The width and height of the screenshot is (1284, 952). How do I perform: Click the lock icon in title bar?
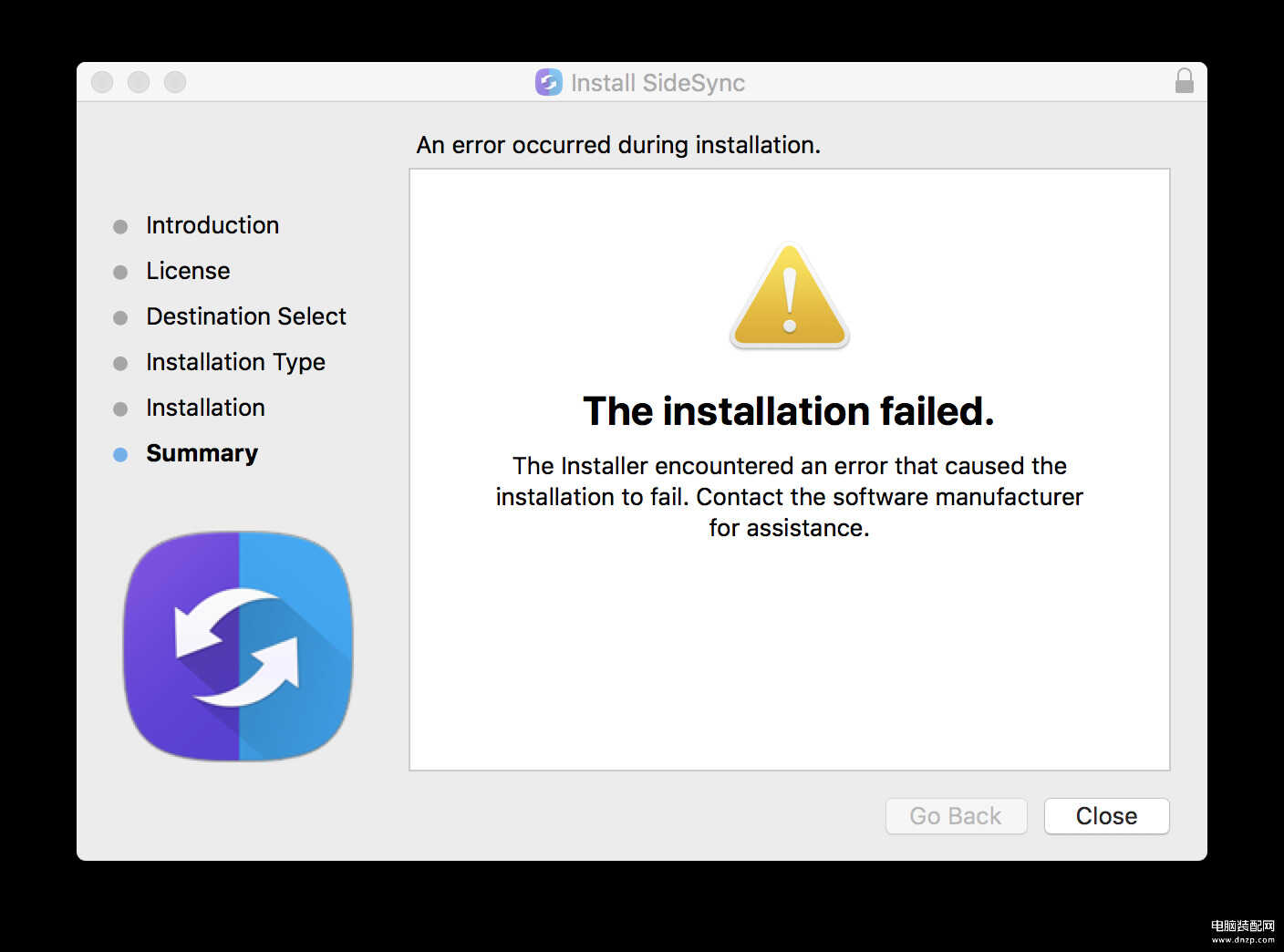(1184, 81)
